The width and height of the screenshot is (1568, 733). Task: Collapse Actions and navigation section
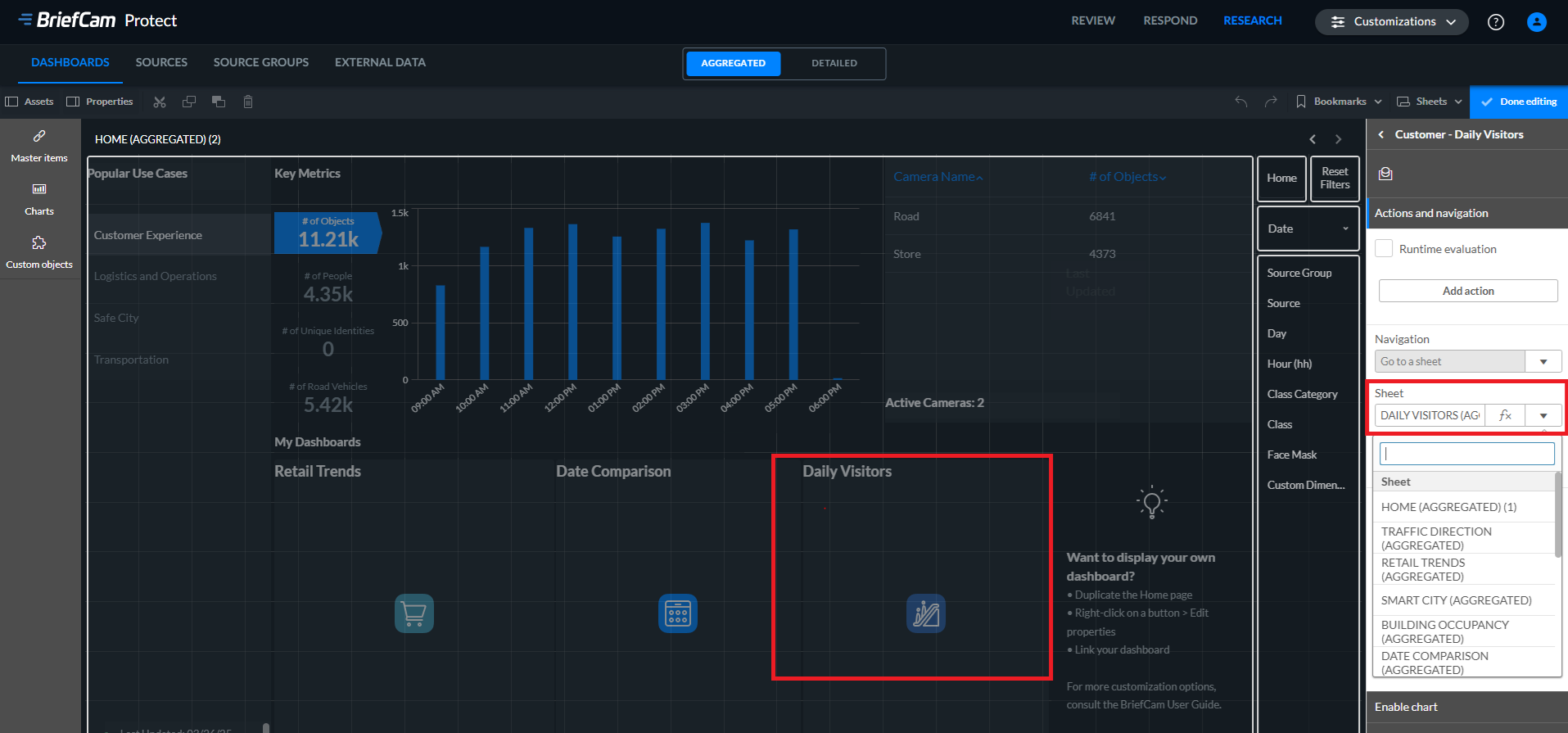1467,213
